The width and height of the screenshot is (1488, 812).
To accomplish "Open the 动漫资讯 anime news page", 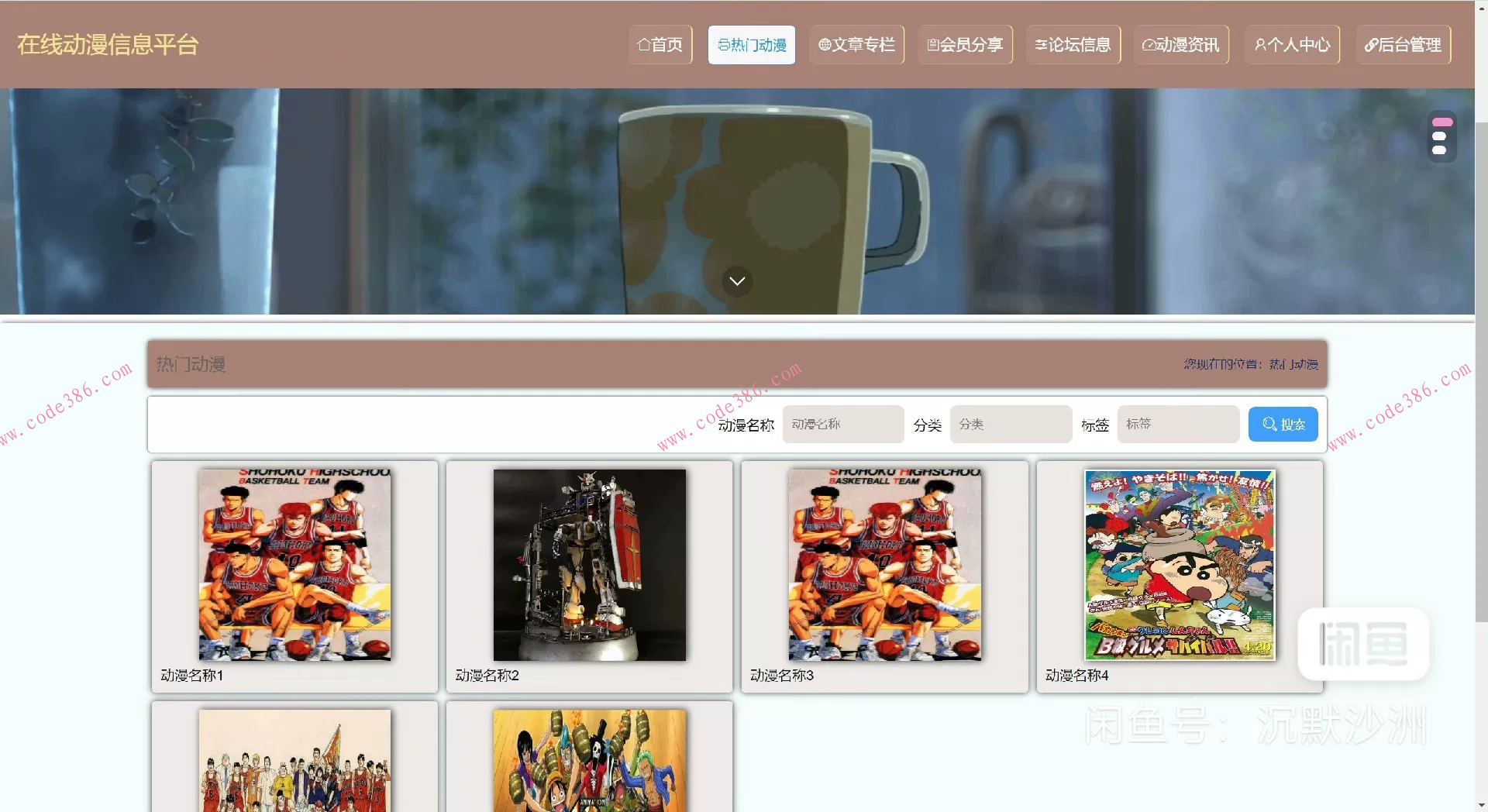I will (1181, 45).
